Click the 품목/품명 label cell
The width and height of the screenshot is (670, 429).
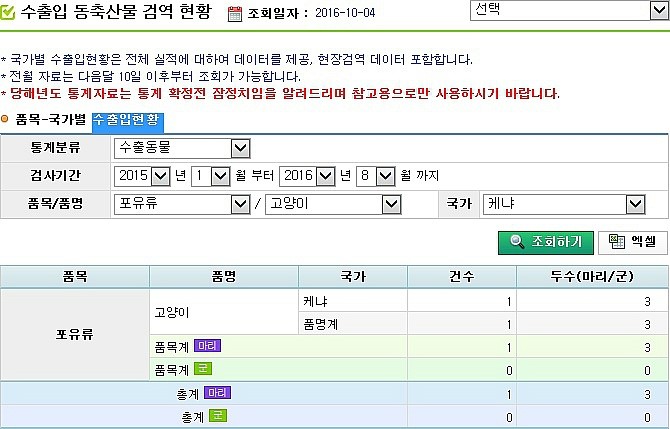[55, 204]
